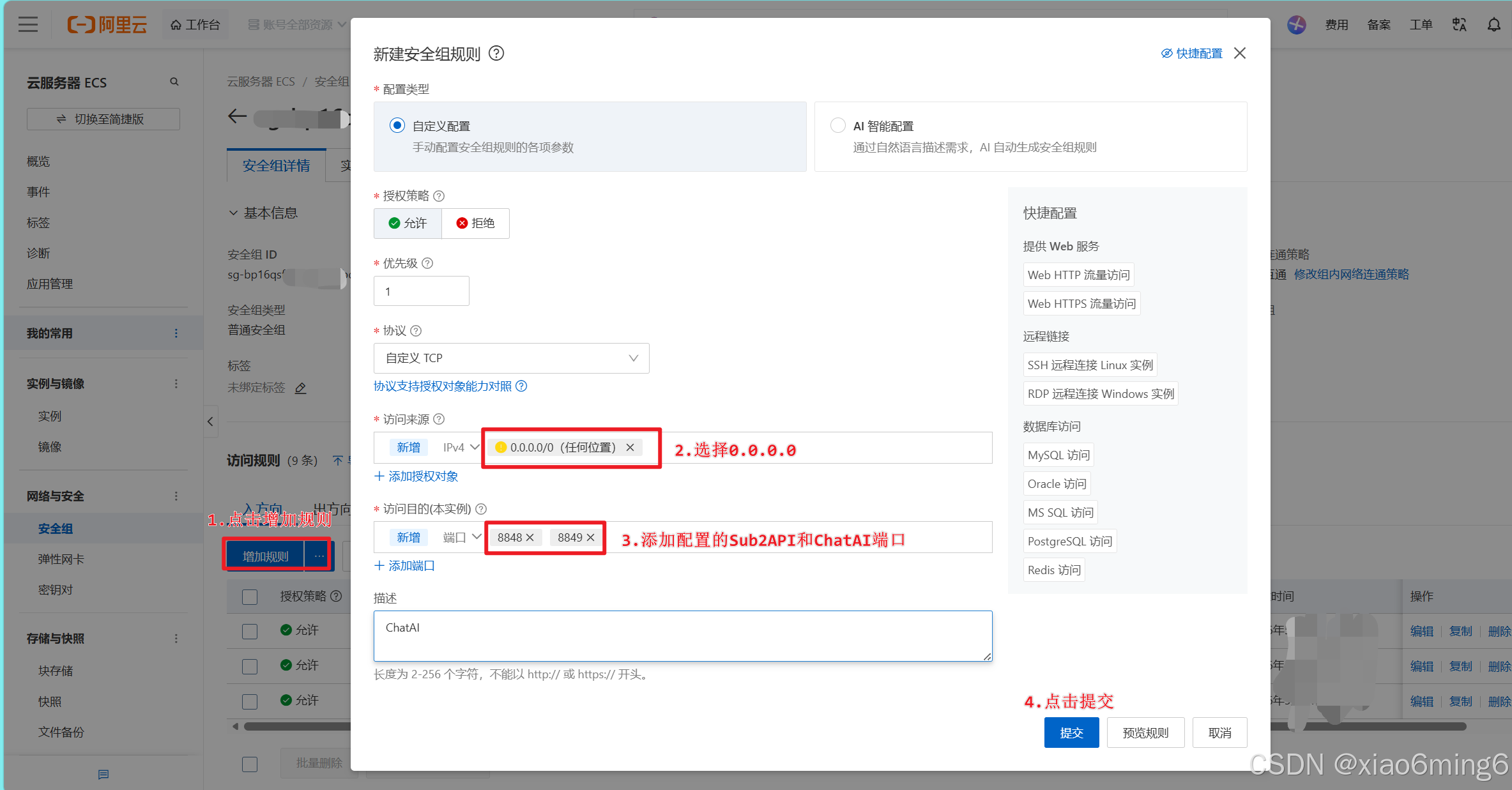1512x790 pixels.
Task: Check the second 允许 rule row checkbox
Action: click(250, 667)
